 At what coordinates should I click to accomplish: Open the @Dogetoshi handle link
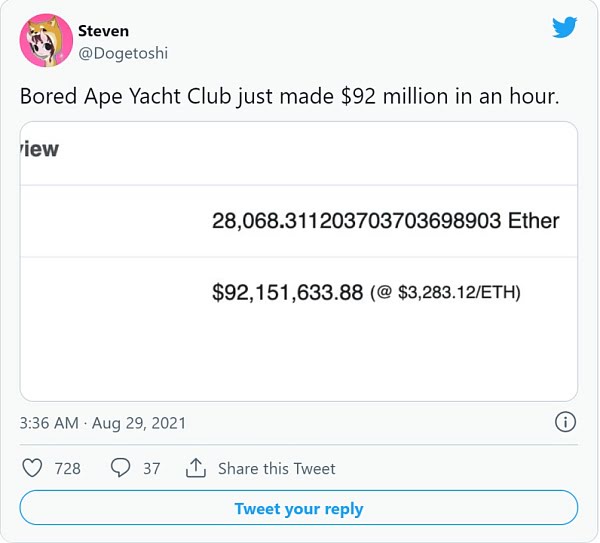[x=121, y=52]
